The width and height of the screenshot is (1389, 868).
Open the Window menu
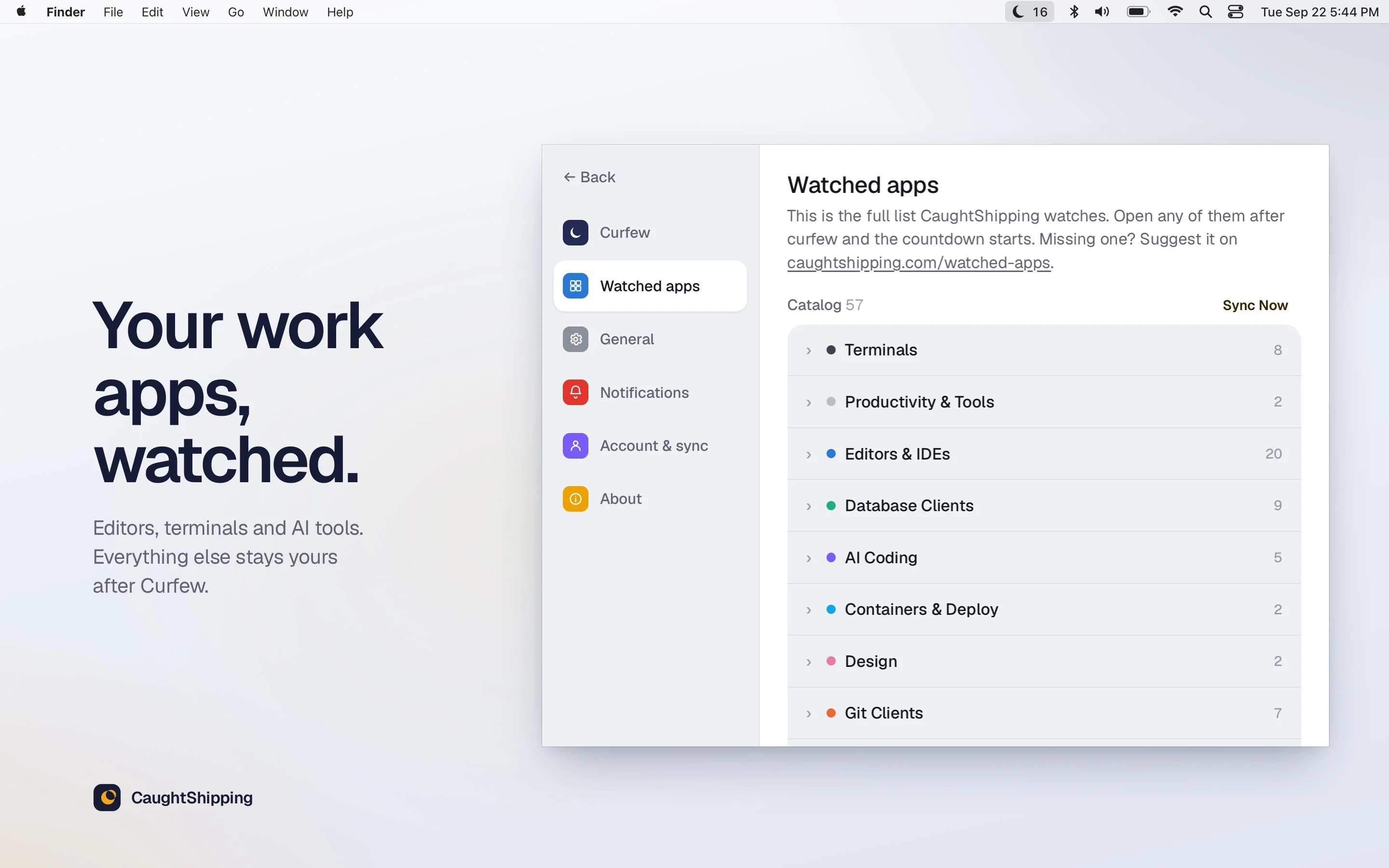click(x=285, y=12)
